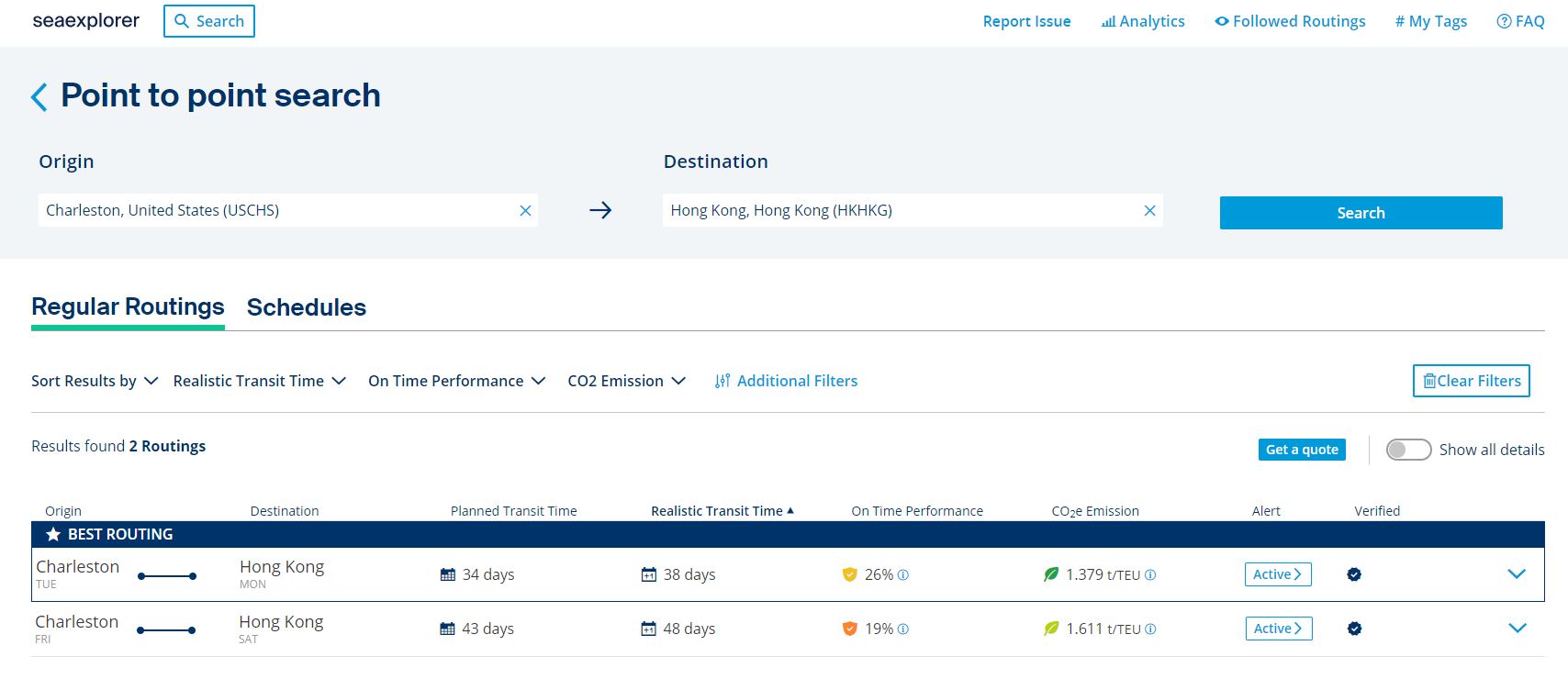This screenshot has width=1568, height=679.
Task: Clear the Charleston origin field
Action: click(x=525, y=210)
